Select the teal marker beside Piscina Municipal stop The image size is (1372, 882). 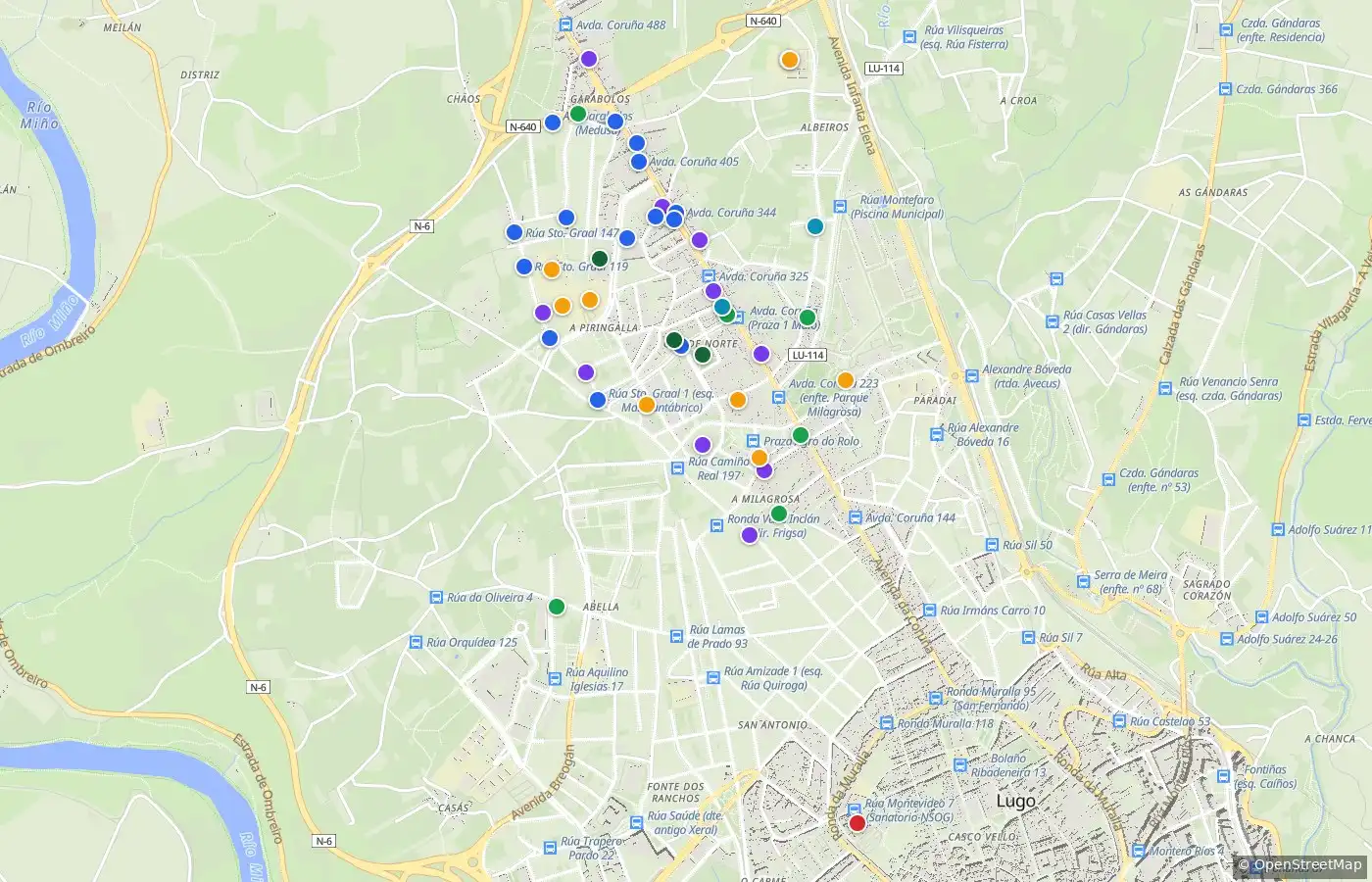tap(814, 226)
